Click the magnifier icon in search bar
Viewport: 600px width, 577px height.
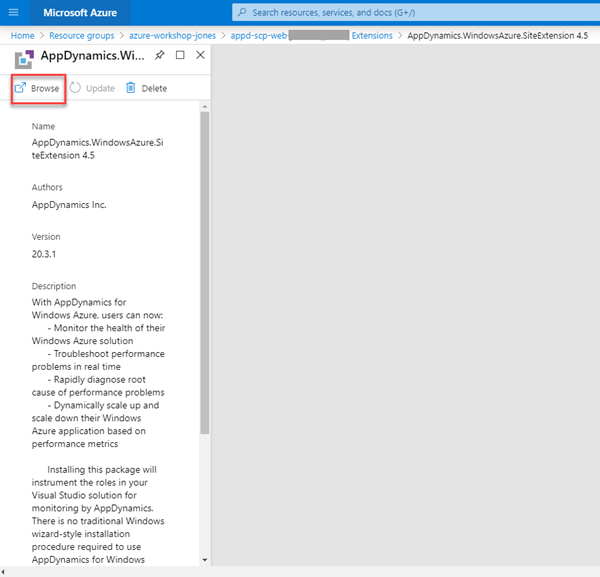coord(243,13)
